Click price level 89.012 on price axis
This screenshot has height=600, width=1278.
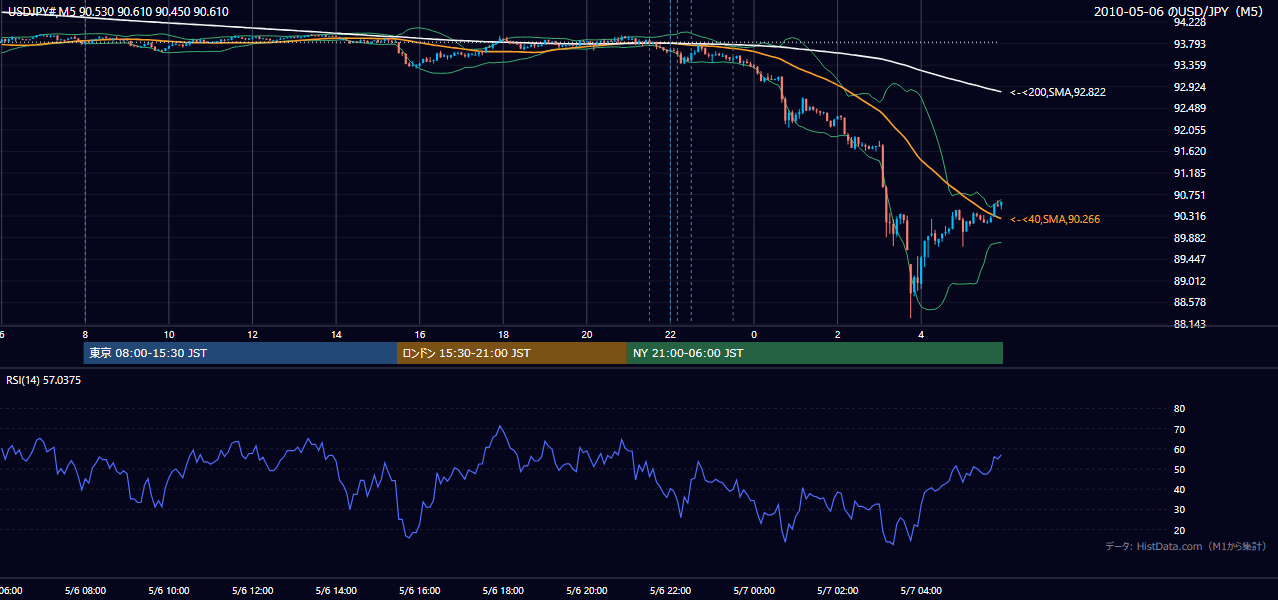point(1189,282)
